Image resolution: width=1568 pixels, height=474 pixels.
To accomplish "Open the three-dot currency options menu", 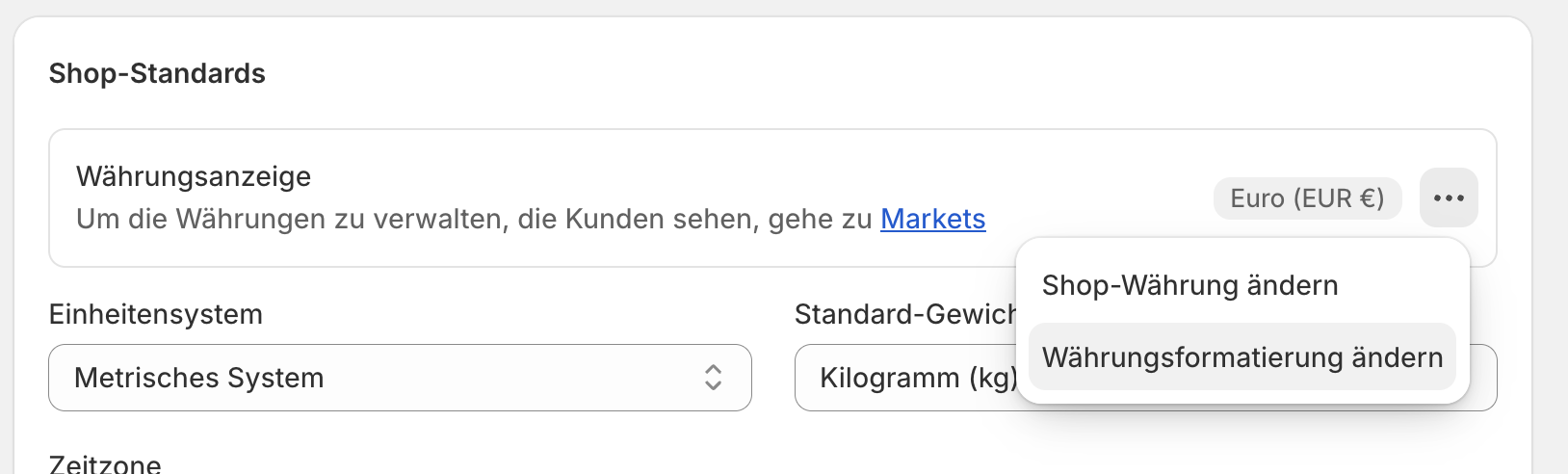I will (1449, 197).
